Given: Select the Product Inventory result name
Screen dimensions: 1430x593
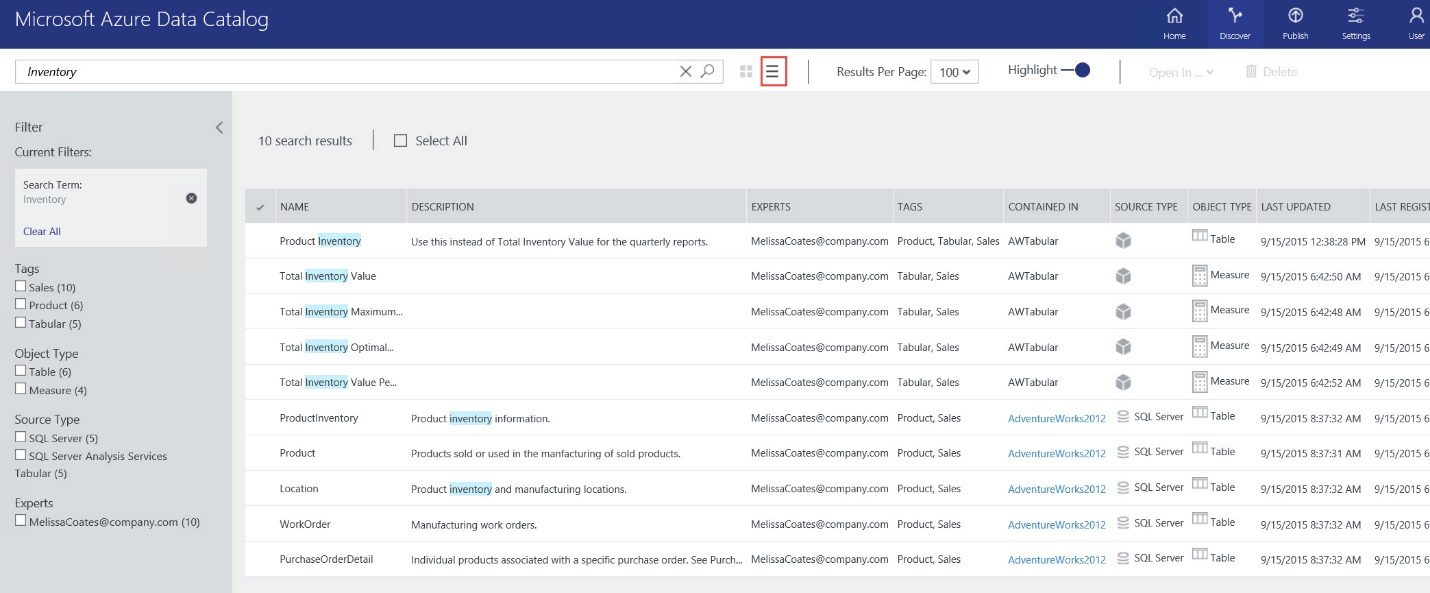Looking at the screenshot, I should coord(320,241).
